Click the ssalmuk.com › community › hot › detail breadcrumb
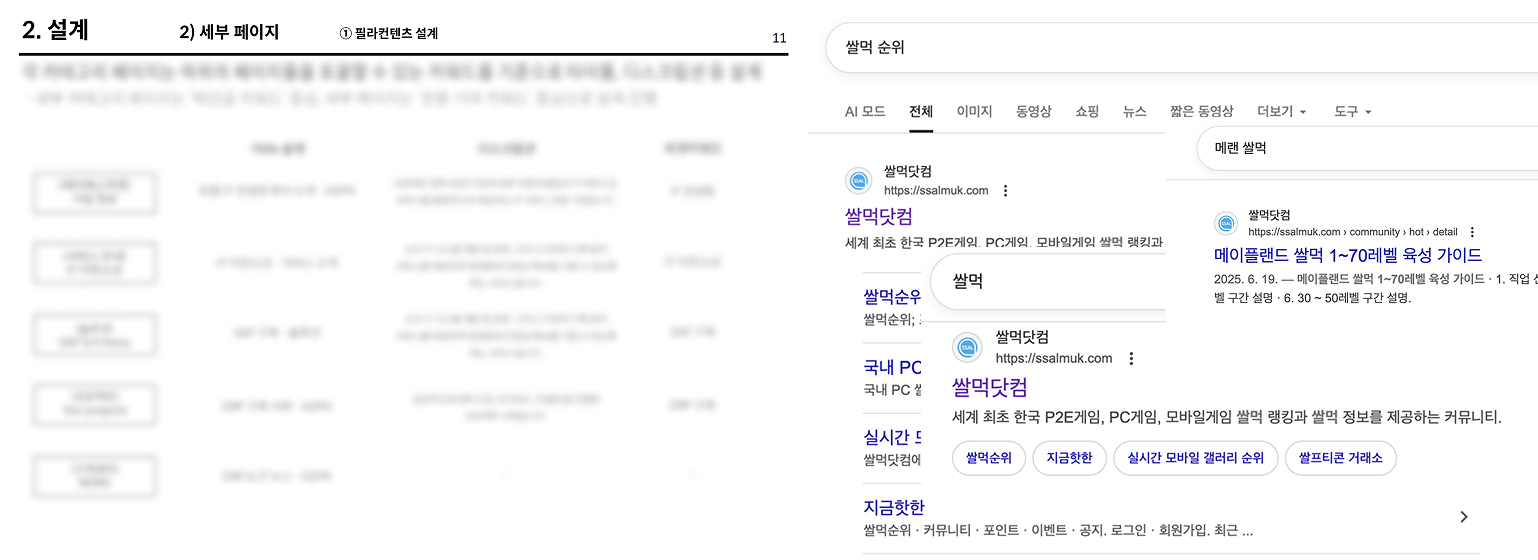Viewport: 1538px width, 560px height. pos(1353,231)
